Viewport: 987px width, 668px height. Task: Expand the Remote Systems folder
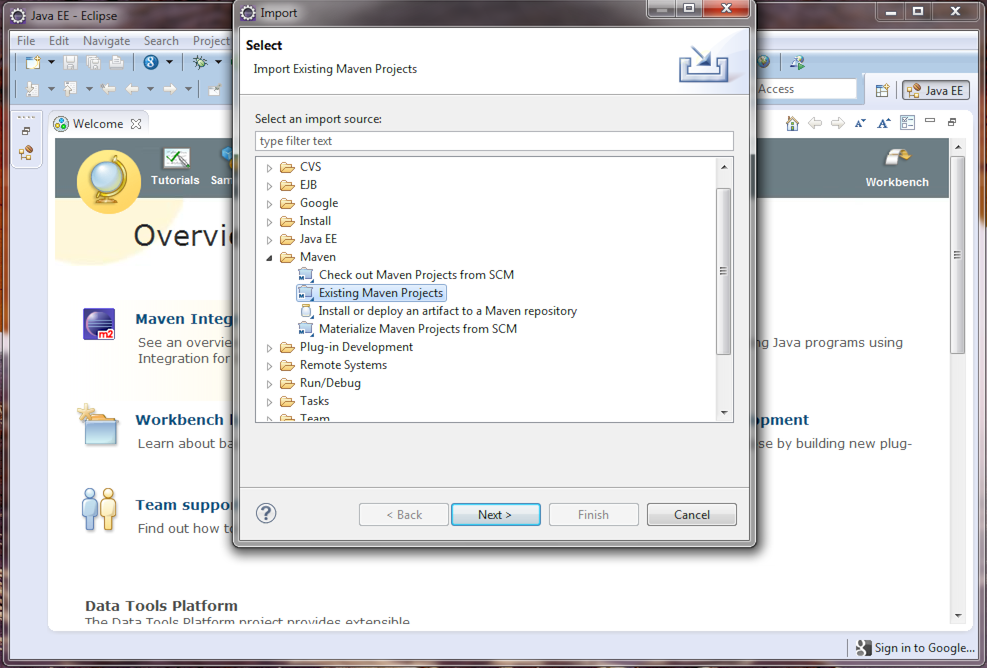coord(269,366)
